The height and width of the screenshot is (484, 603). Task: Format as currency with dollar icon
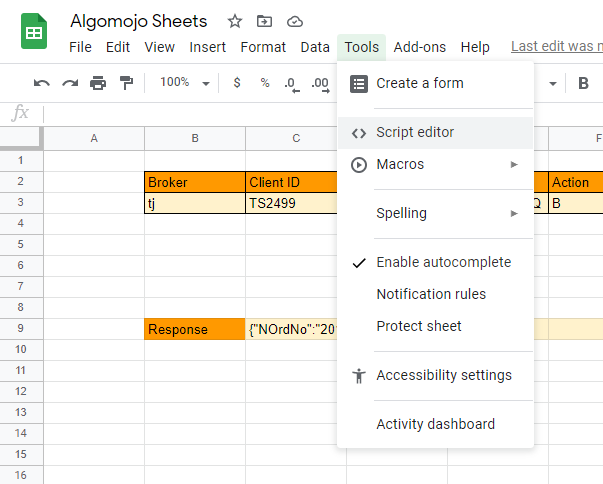(237, 82)
